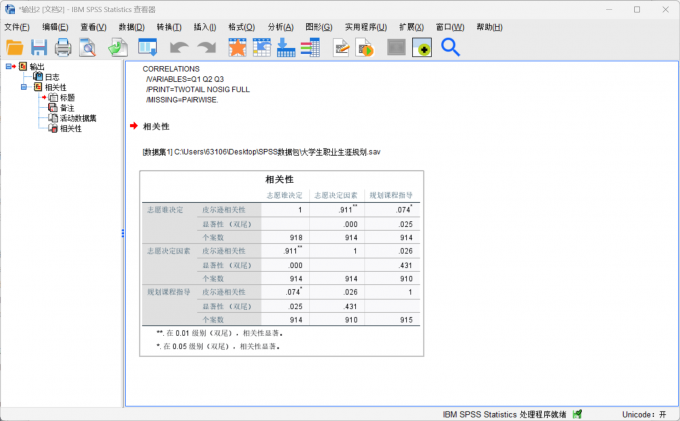Select 活动数据集 in the outline tree
The image size is (680, 421).
pos(77,118)
